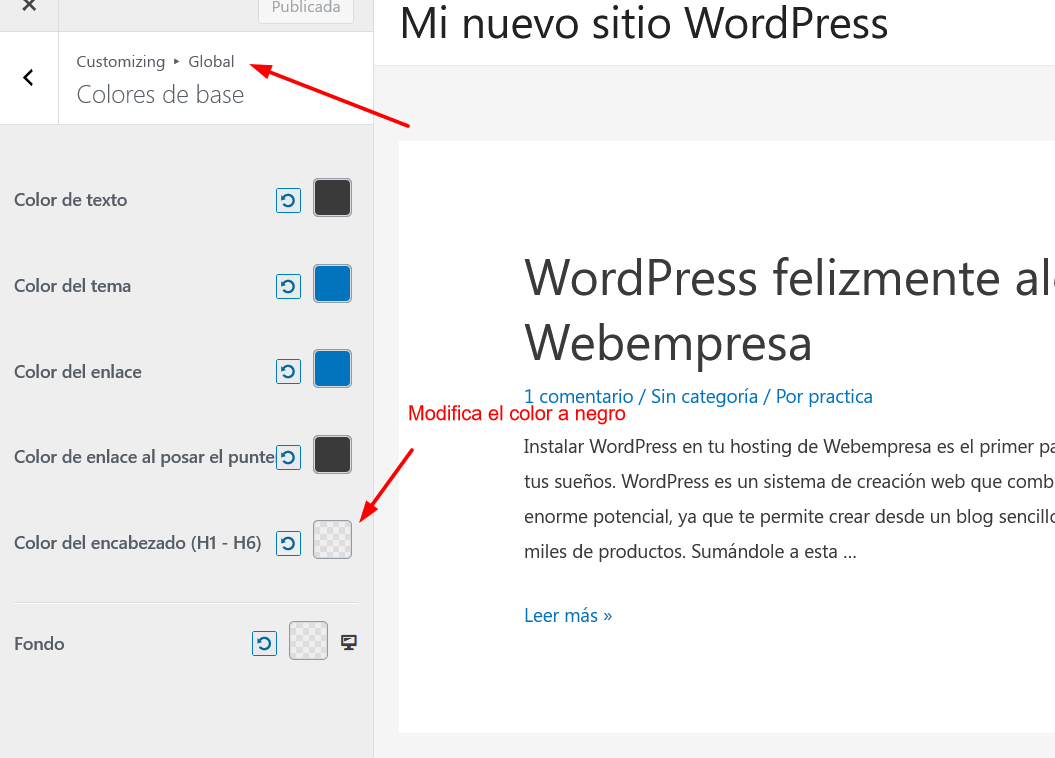Open the author link practica
Screen dimensions: 1055x758
tap(840, 397)
